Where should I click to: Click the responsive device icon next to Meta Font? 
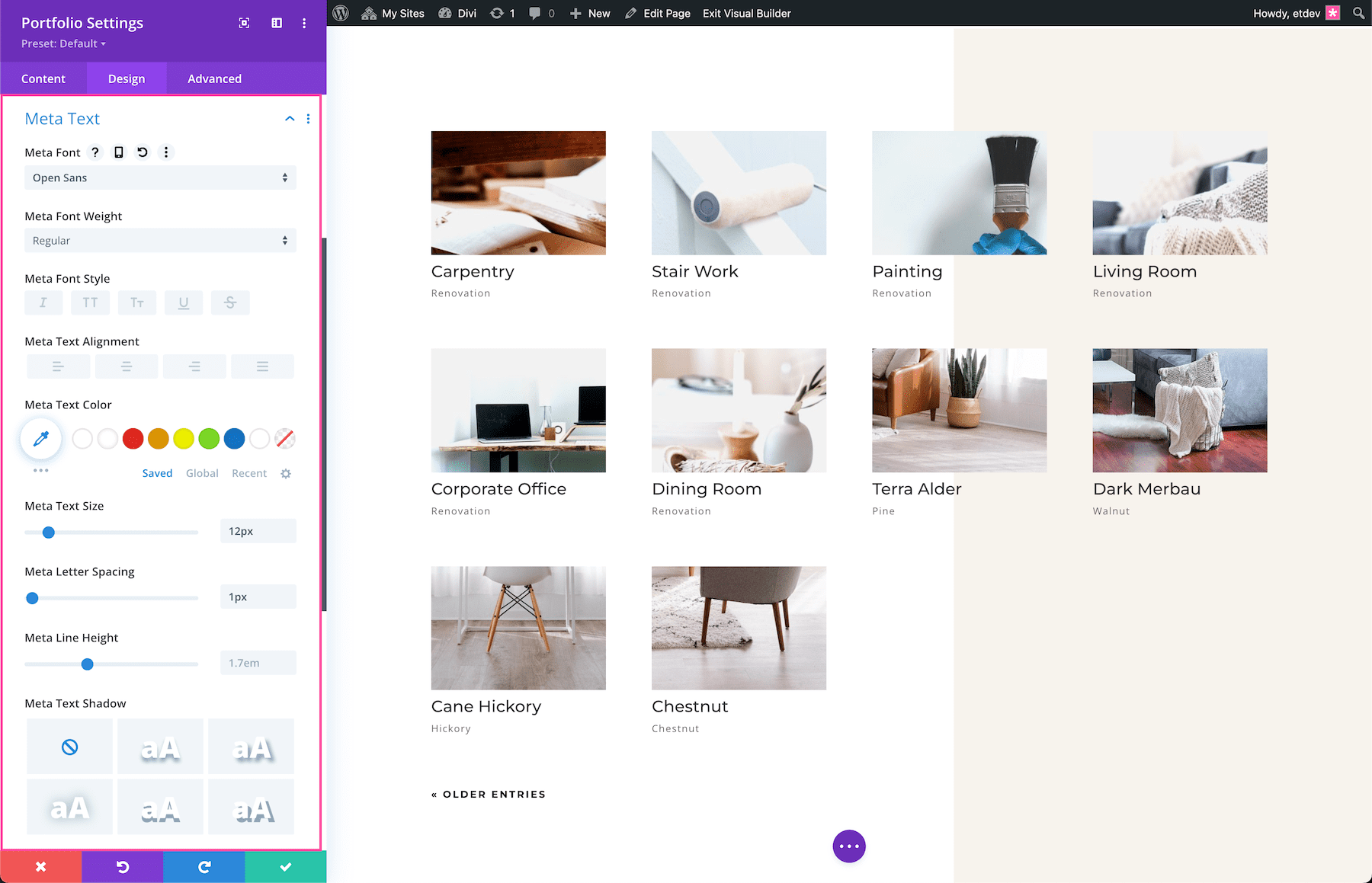click(x=118, y=152)
